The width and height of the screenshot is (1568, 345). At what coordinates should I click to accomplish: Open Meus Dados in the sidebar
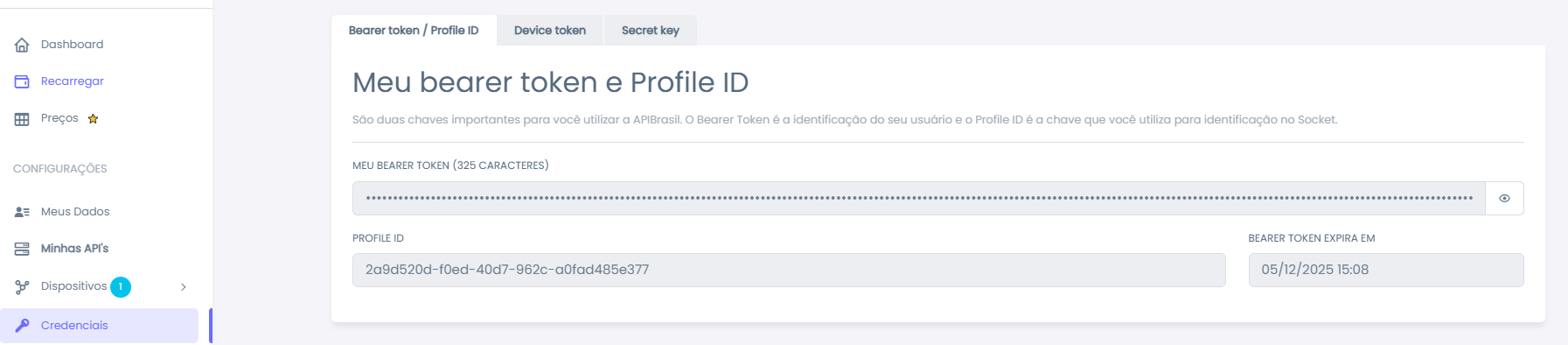[75, 212]
